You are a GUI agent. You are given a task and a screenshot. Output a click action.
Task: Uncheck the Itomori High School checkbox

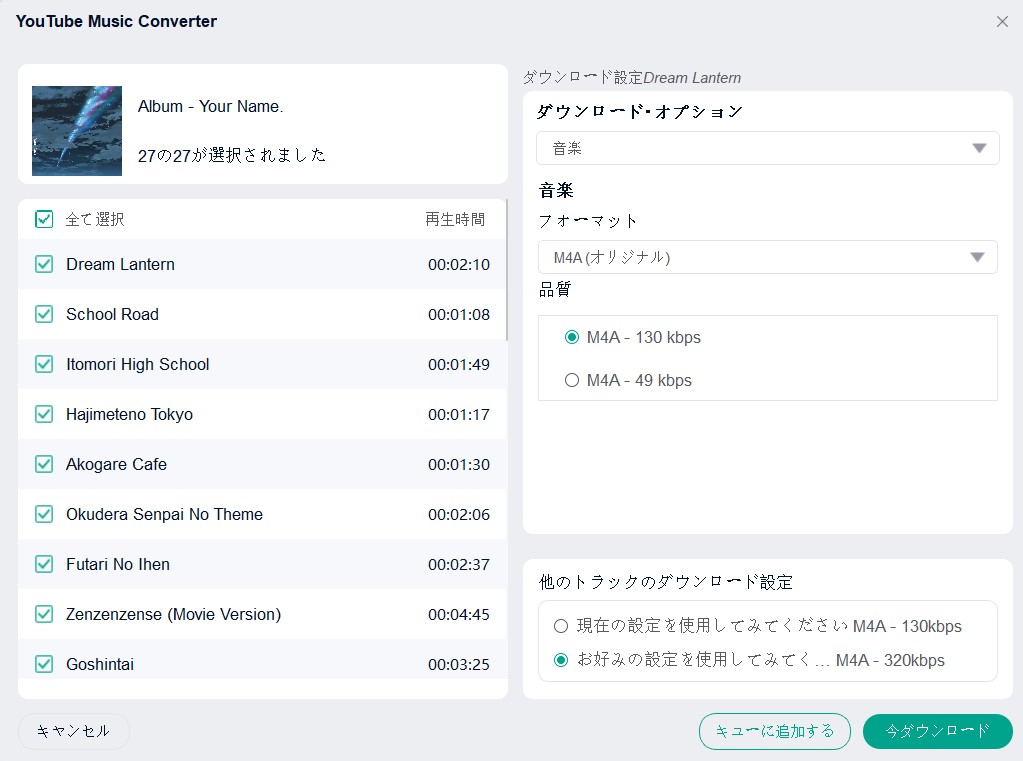pos(44,364)
